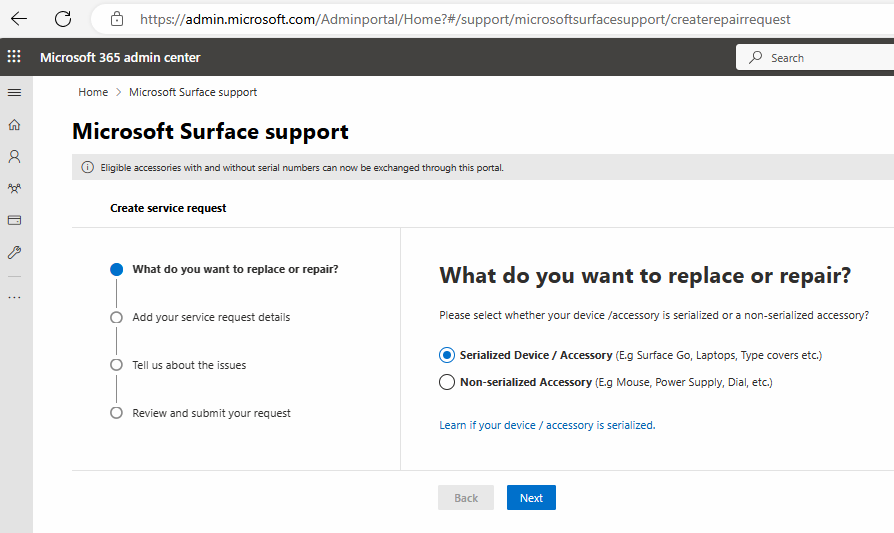The image size is (894, 533).
Task: Collapse the navigation menu hamburger icon
Action: click(x=14, y=92)
